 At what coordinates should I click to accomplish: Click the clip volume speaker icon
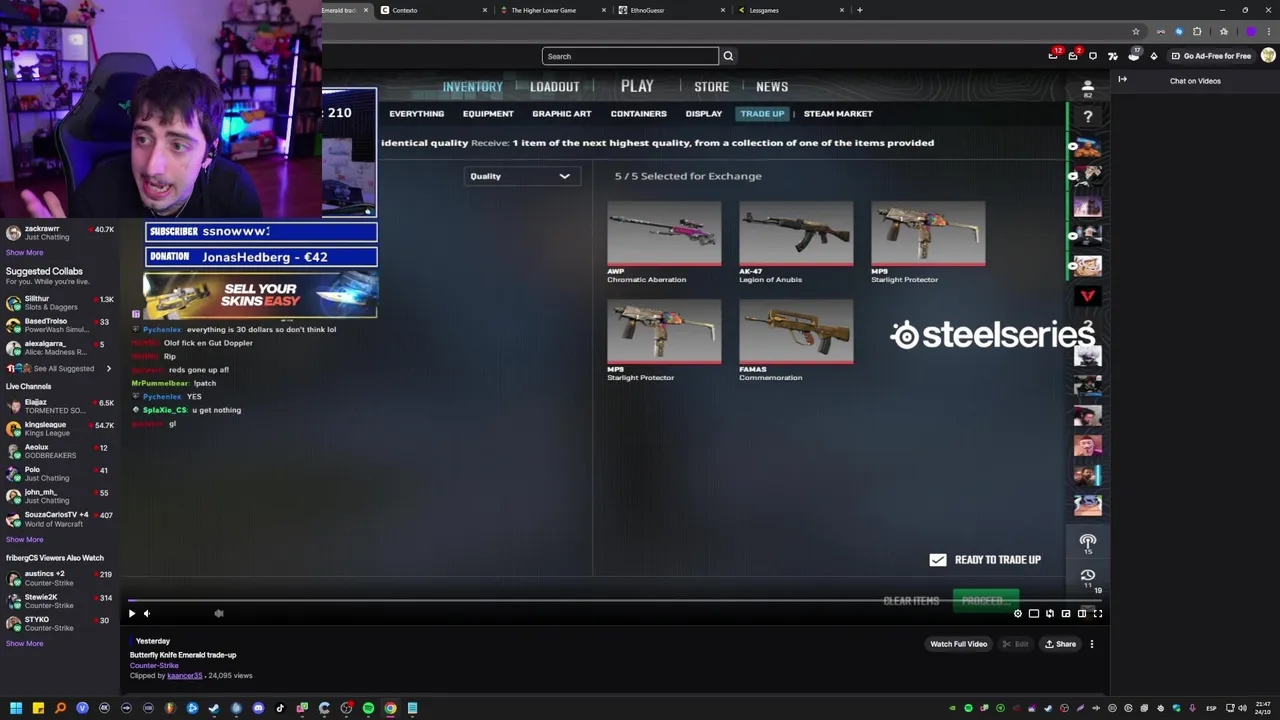tap(147, 614)
